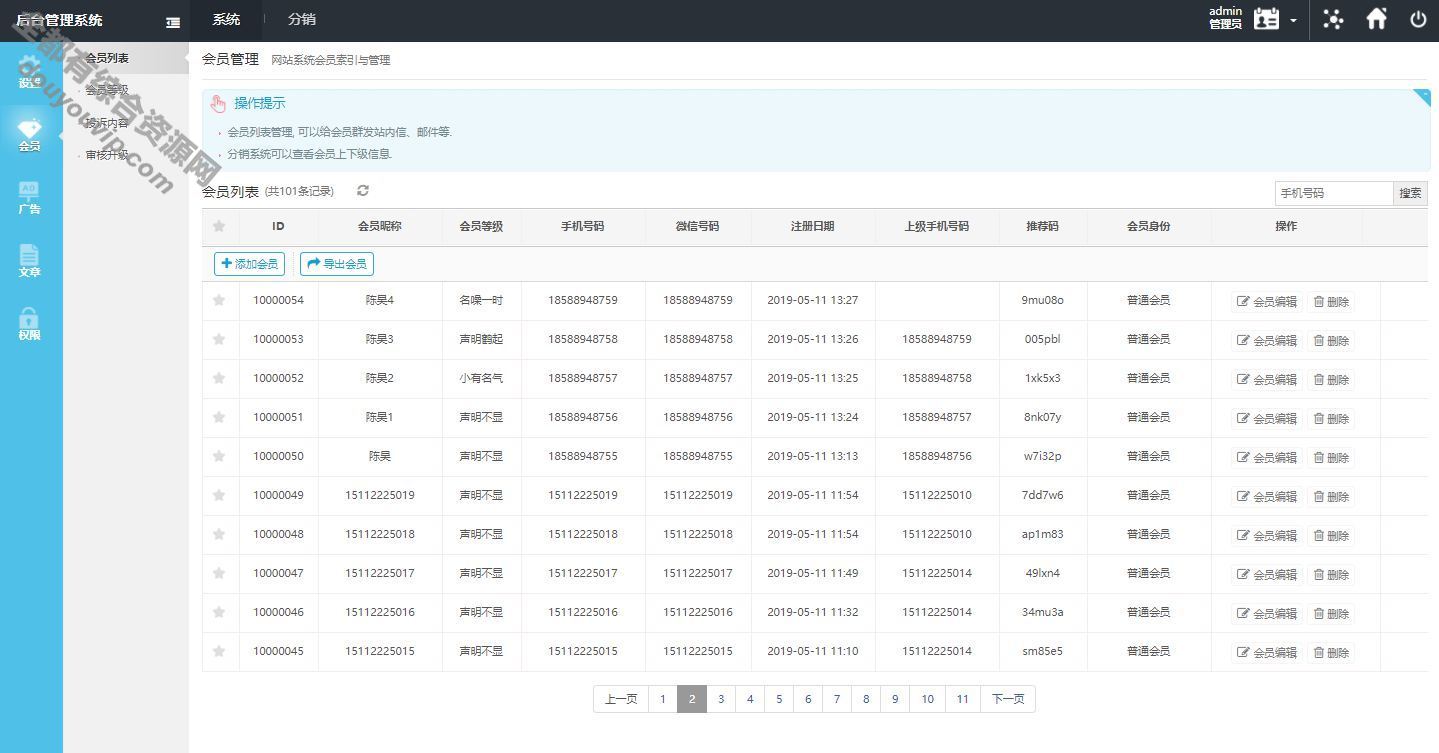Star the member row 10000053
Viewport: 1439px width, 753px height.
[219, 339]
